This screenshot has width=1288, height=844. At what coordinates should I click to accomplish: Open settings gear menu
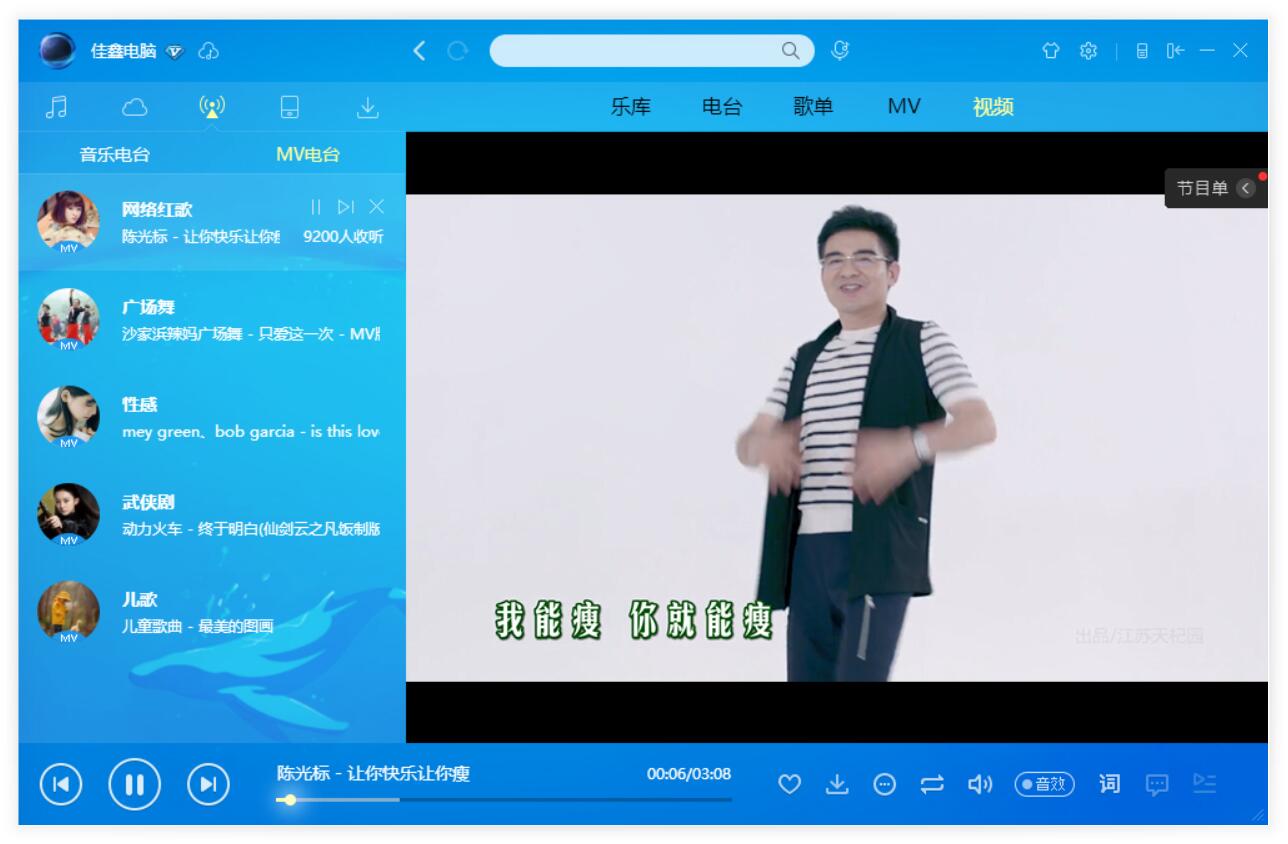point(1088,50)
